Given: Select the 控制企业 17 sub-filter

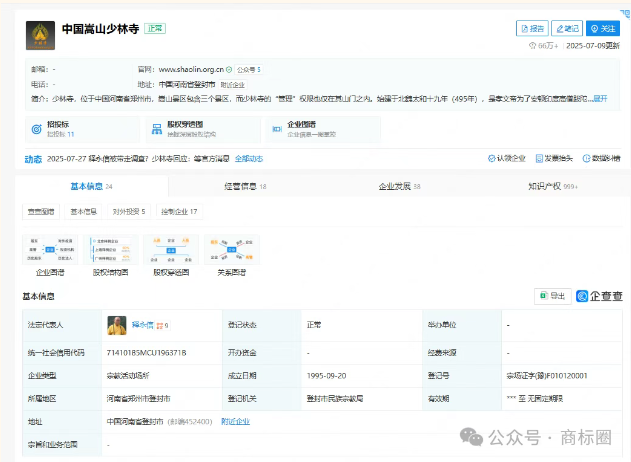Looking at the screenshot, I should coord(180,211).
